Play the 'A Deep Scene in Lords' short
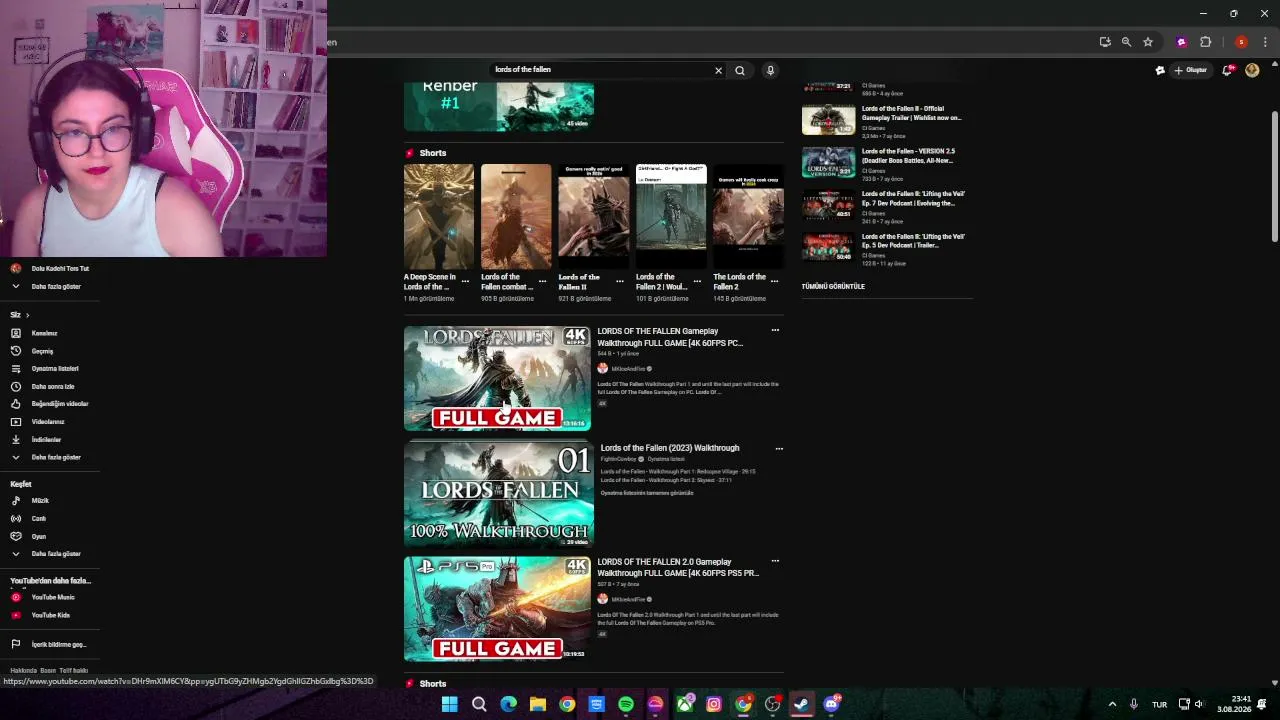The image size is (1280, 720). coord(439,217)
